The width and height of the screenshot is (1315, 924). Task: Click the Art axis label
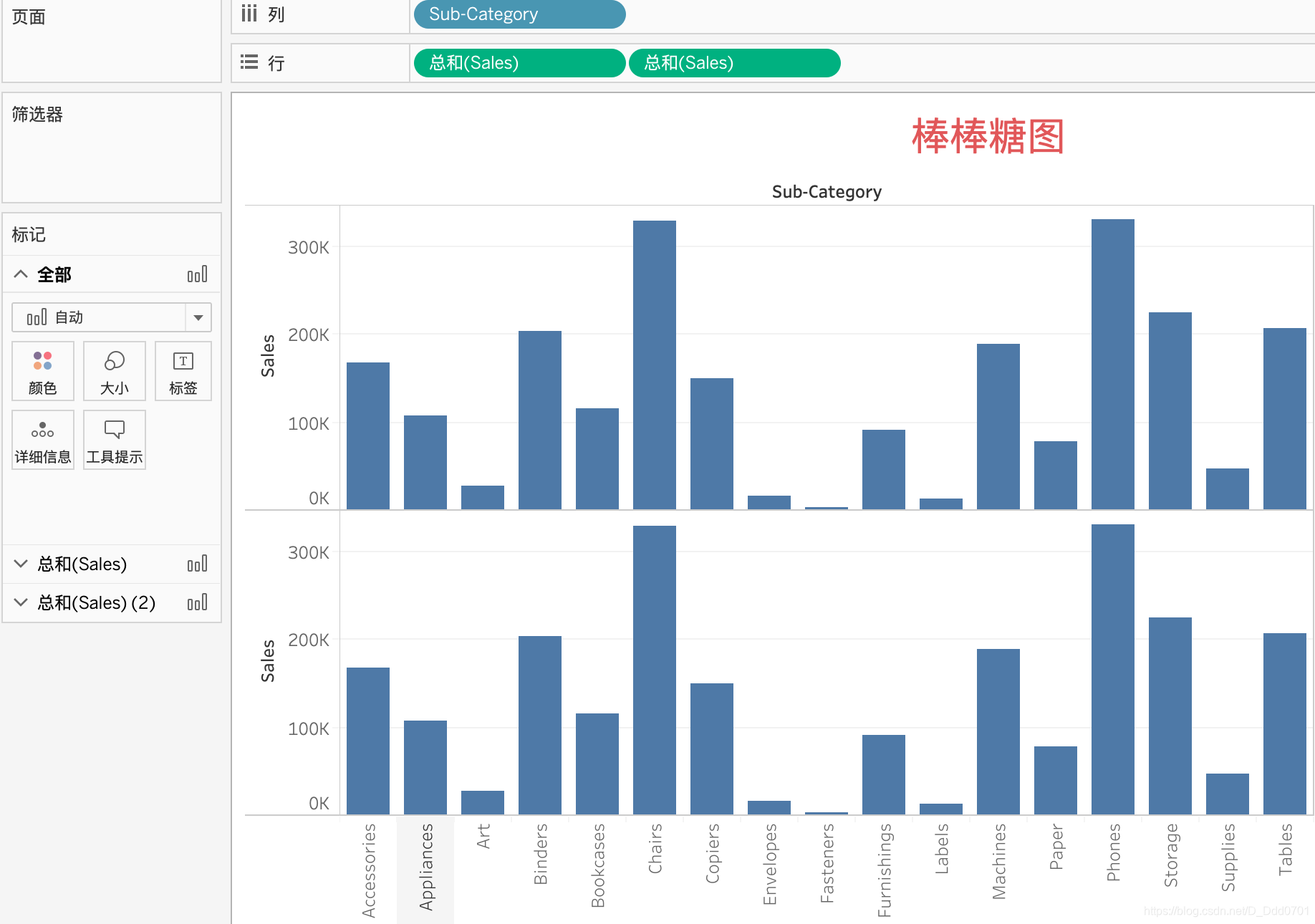[x=483, y=836]
